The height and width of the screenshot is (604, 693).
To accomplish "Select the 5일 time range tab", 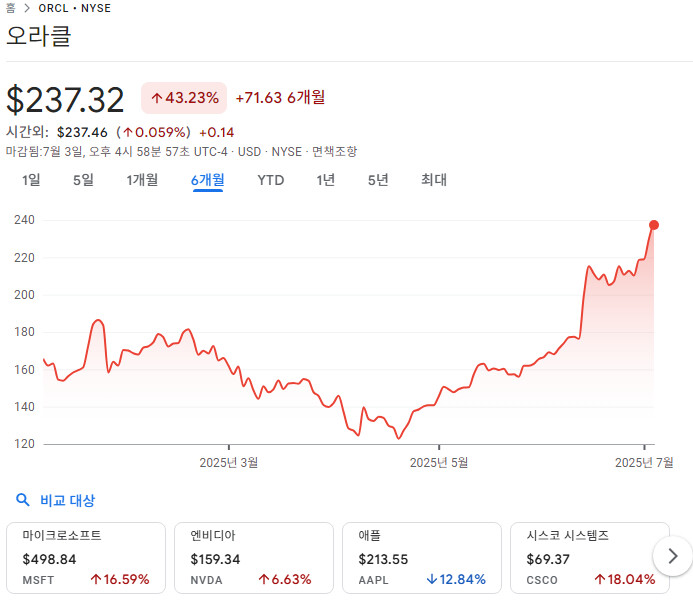I will [x=83, y=180].
